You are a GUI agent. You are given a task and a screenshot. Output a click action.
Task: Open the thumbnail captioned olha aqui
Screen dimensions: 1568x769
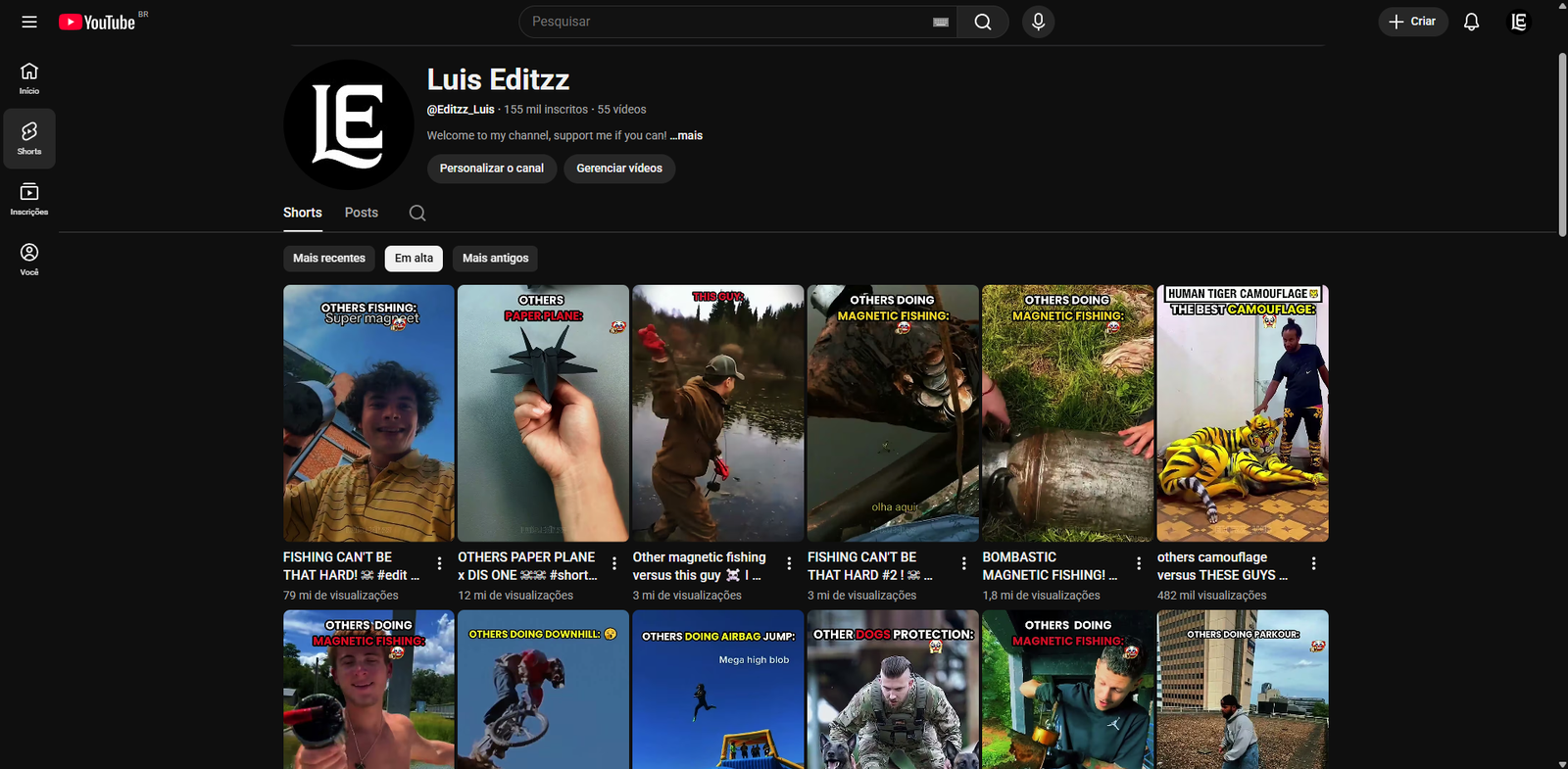click(x=893, y=413)
